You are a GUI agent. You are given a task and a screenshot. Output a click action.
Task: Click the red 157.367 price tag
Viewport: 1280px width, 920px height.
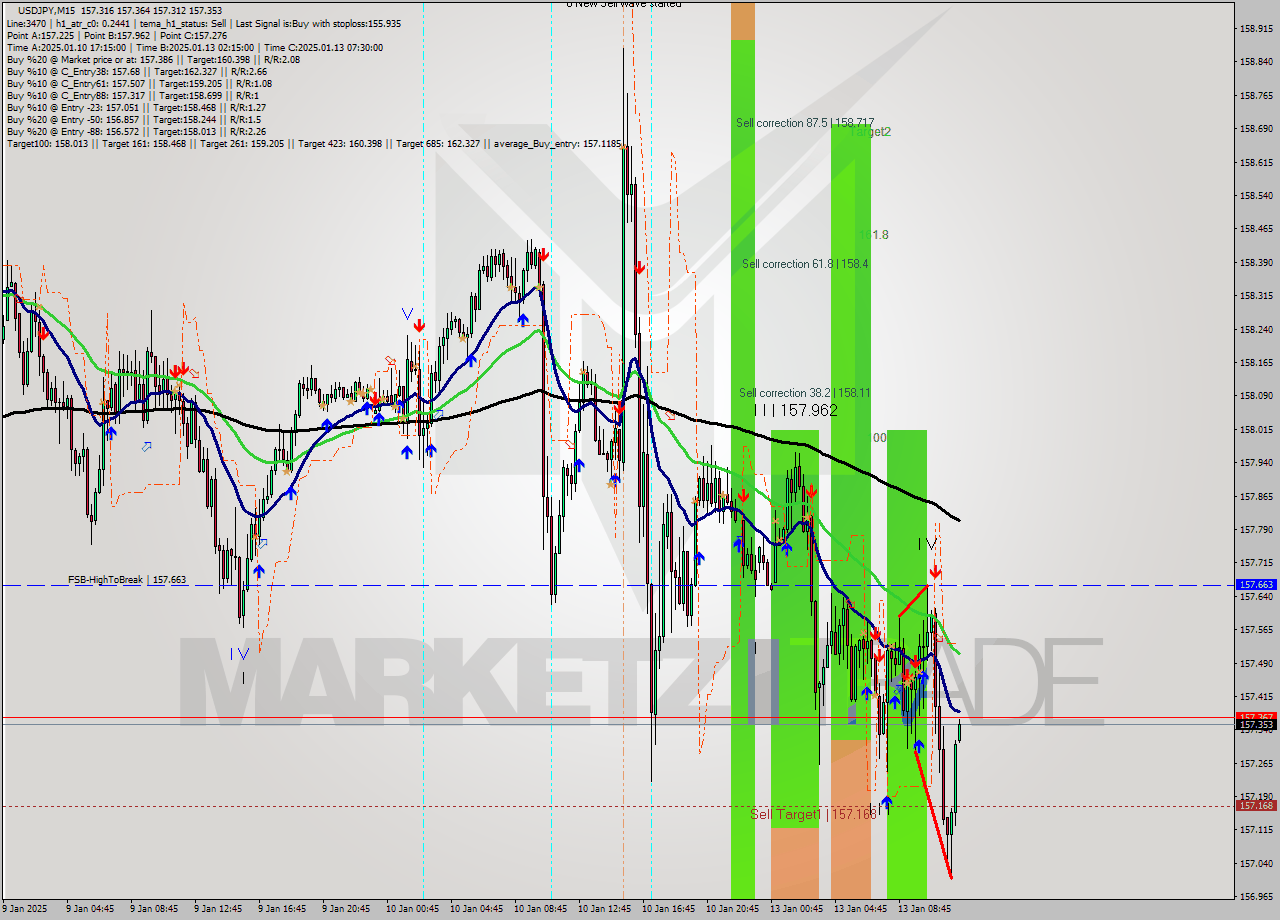1256,716
